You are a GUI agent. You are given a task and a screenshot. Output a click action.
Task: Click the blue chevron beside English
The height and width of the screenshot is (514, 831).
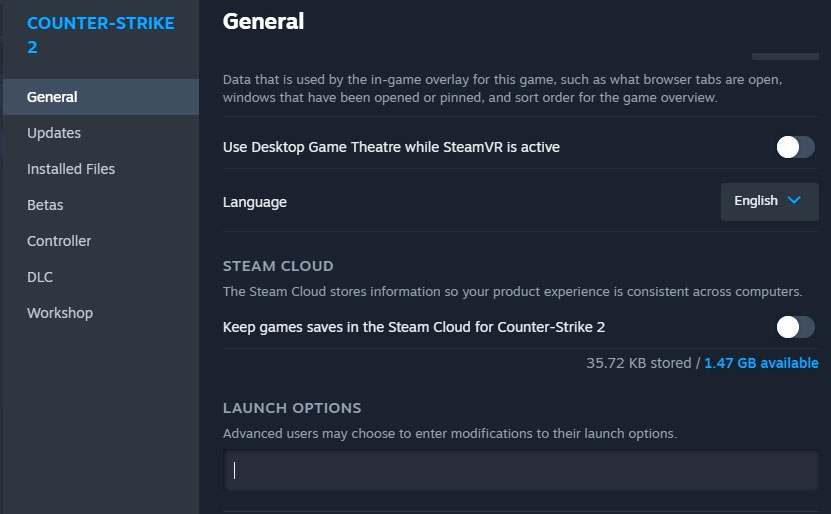point(795,201)
